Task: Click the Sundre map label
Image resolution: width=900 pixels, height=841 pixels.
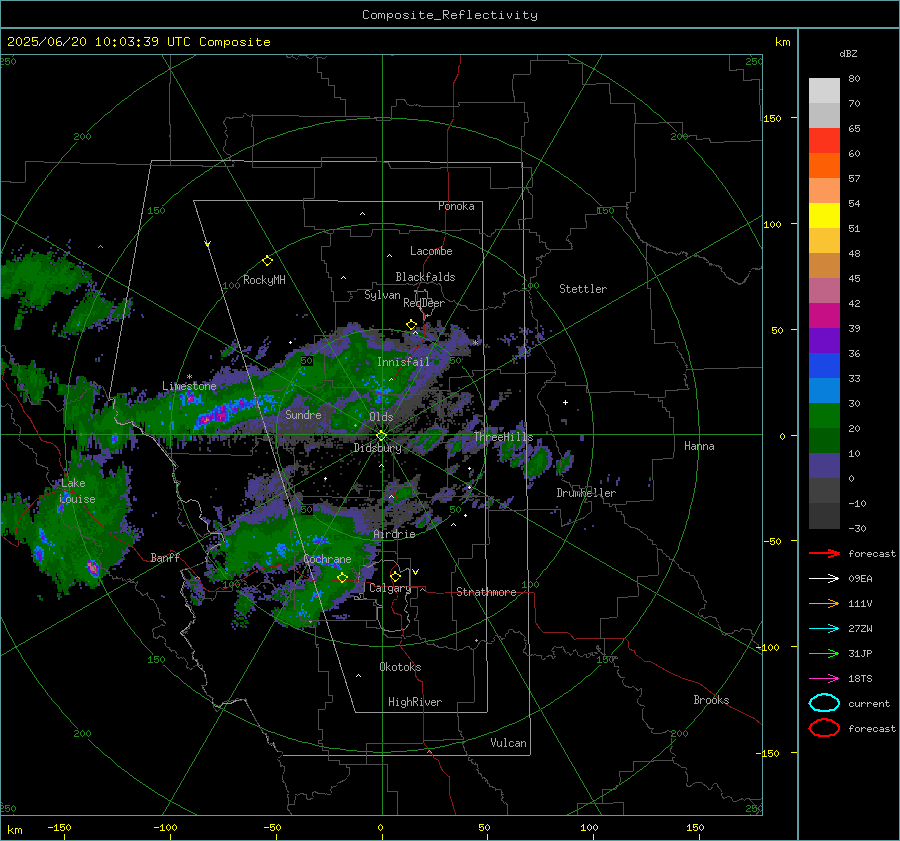Action: pyautogui.click(x=303, y=415)
